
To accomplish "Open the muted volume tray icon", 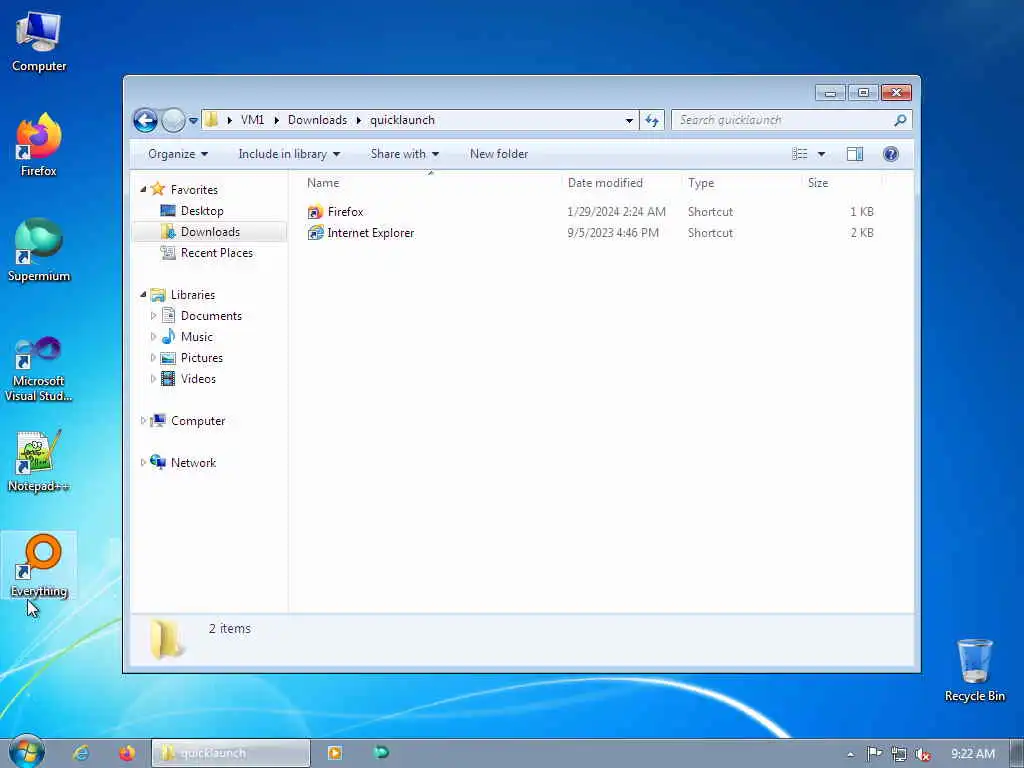I will coord(922,754).
